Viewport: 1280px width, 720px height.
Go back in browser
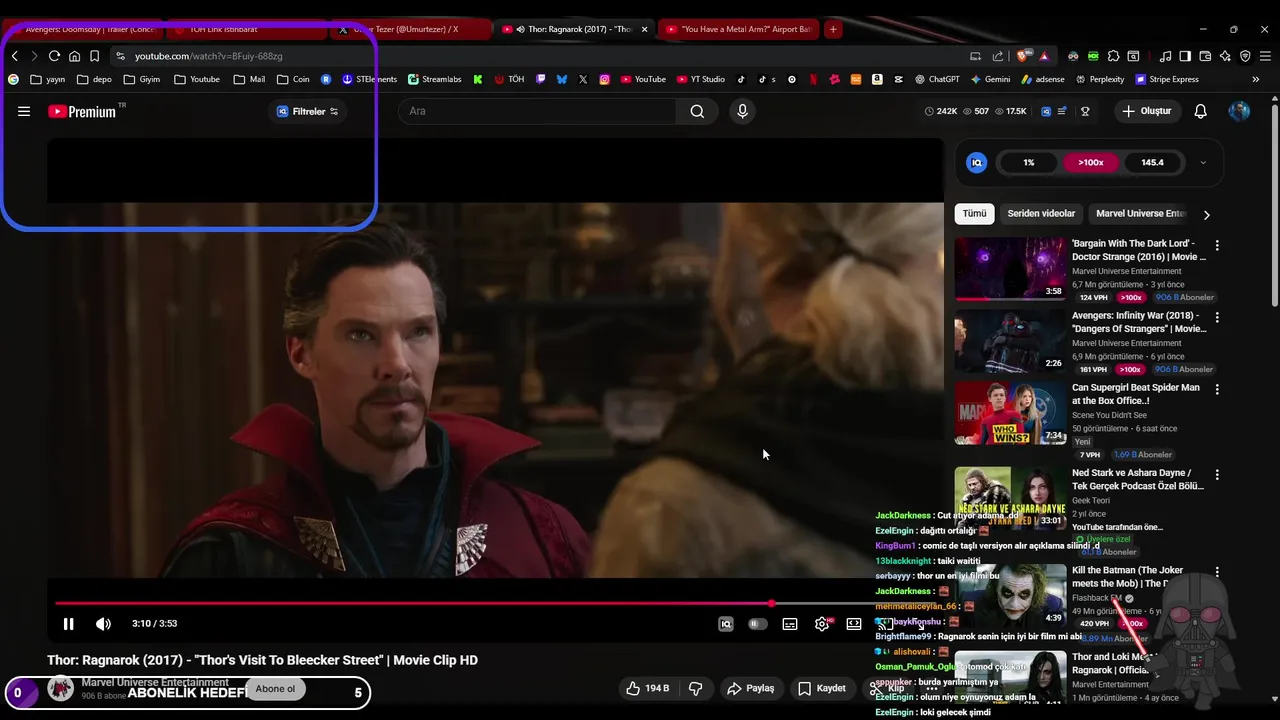pos(14,56)
